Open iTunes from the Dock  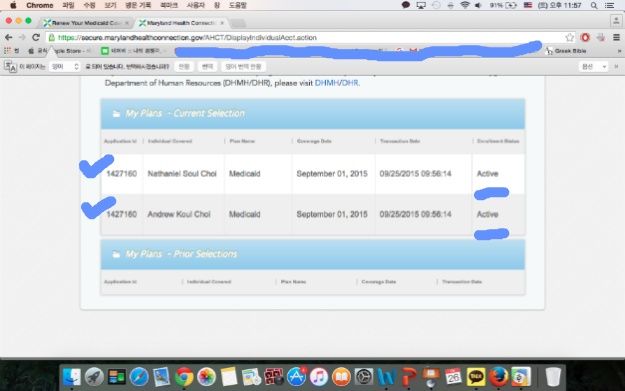(x=318, y=377)
